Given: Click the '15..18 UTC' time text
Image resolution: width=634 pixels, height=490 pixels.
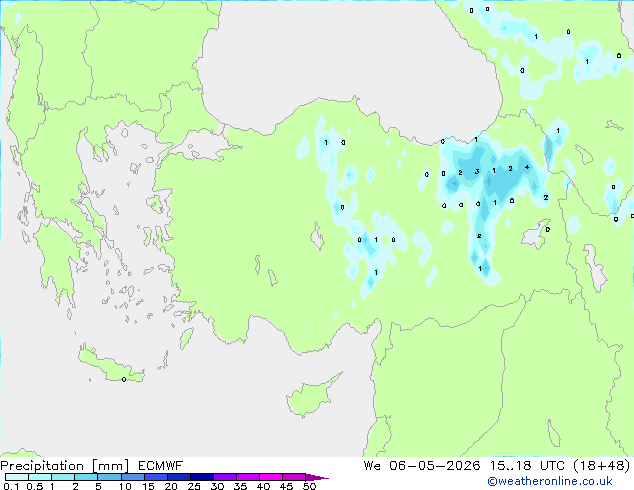Looking at the screenshot, I should [527, 466].
